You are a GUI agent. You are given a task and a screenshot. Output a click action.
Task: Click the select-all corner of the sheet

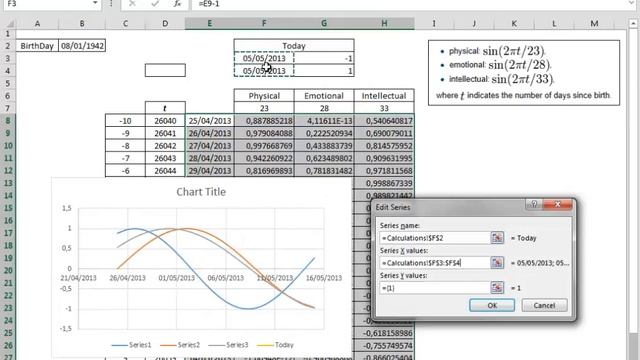(8, 24)
